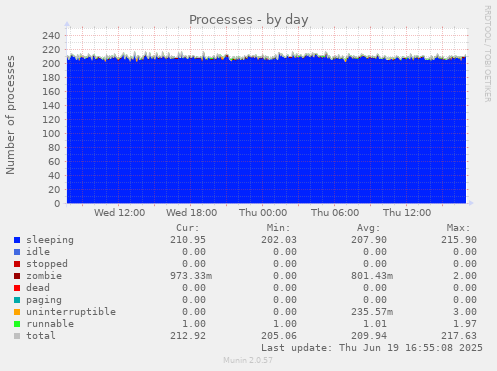The image size is (497, 371).
Task: Click the 0 y-axis tick label
Action: tap(57, 204)
